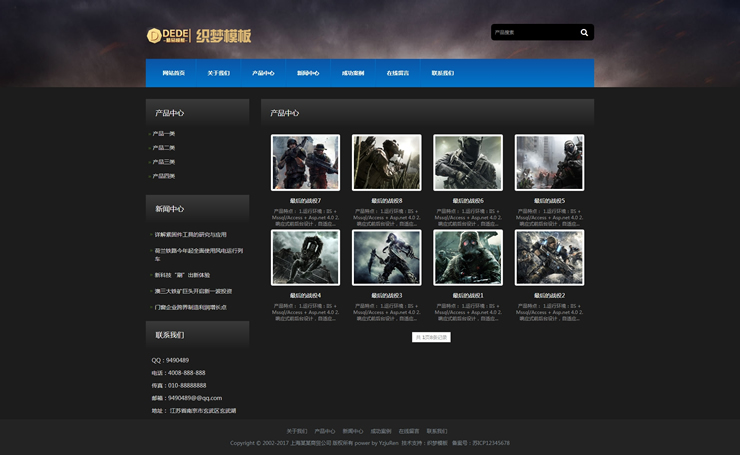740x455 pixels.
Task: Open 产品三类 category in sidebar
Action: tap(164, 161)
